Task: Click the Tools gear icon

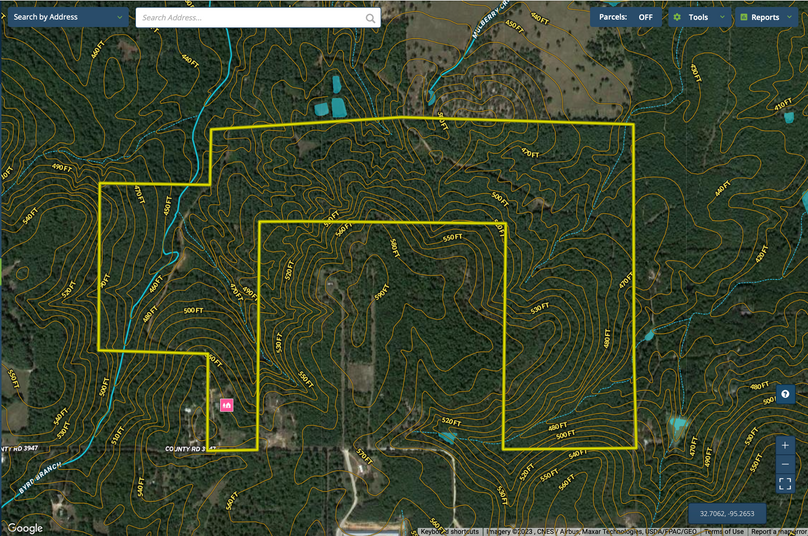Action: [x=677, y=17]
